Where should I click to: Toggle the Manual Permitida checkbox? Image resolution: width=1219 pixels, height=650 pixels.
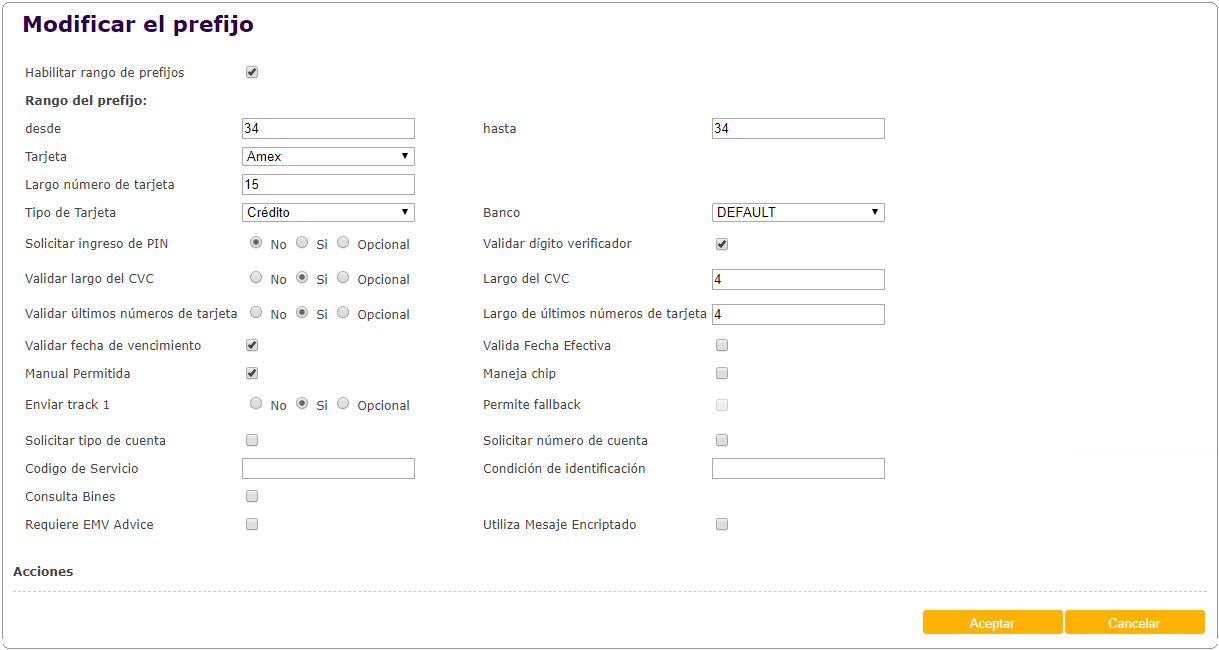tap(252, 373)
